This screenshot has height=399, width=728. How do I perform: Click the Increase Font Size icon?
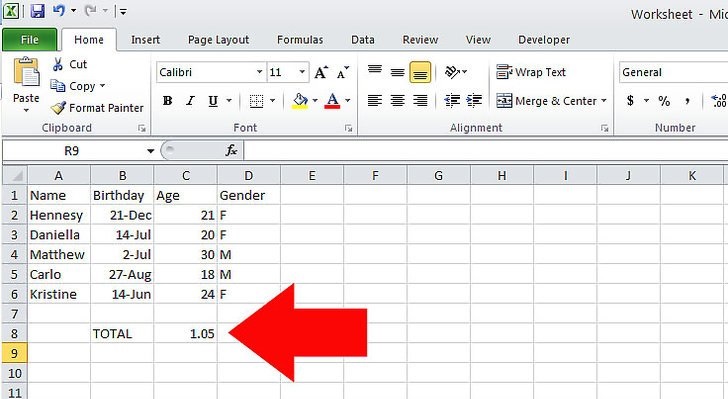[x=321, y=72]
